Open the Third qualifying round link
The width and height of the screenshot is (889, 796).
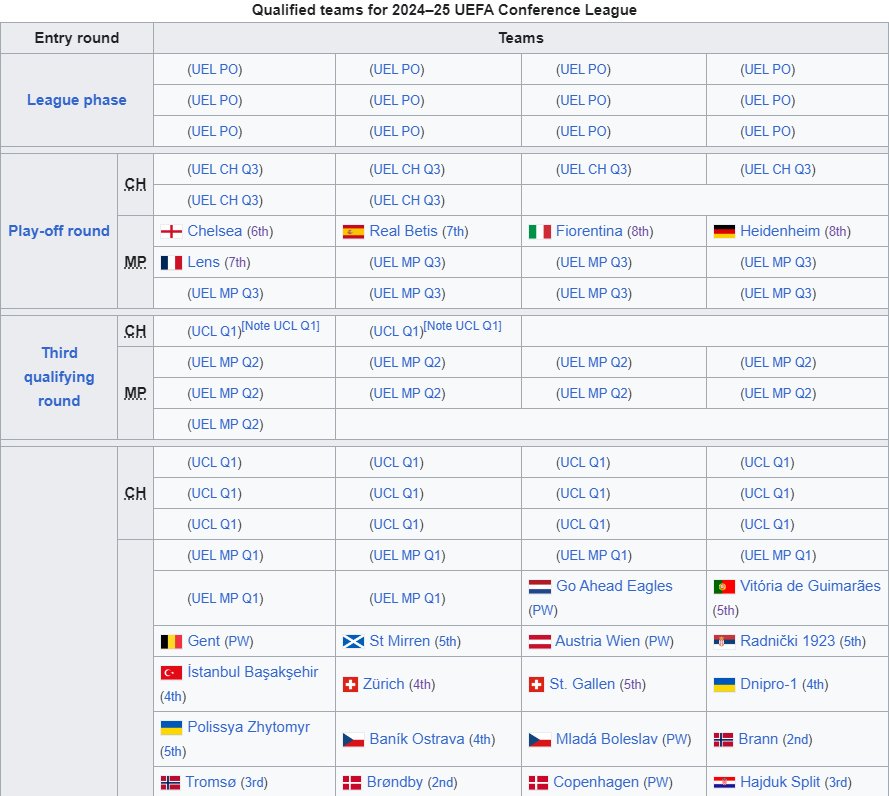[59, 377]
